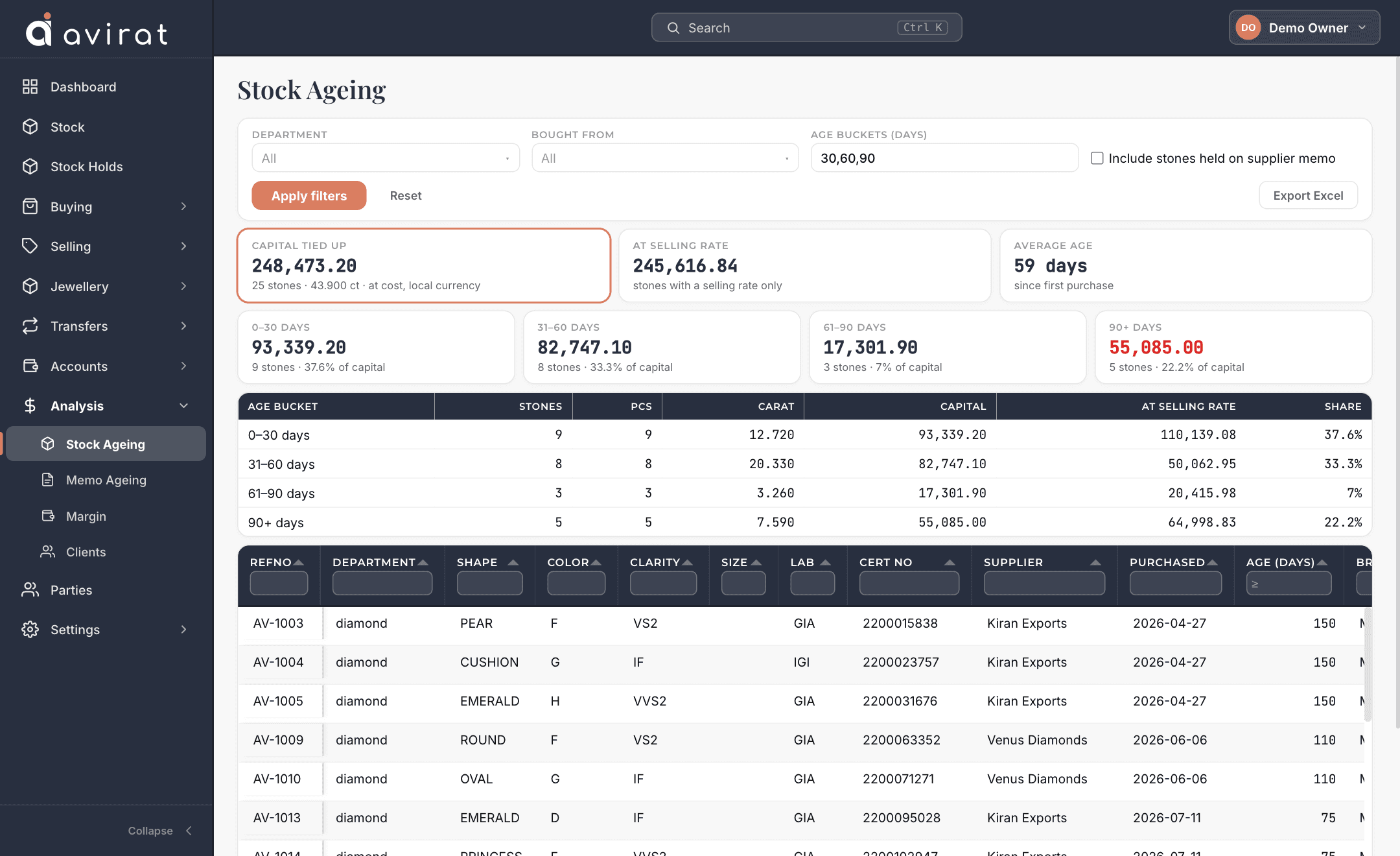Click the Refno column filter box
The width and height of the screenshot is (1400, 856).
(x=279, y=584)
